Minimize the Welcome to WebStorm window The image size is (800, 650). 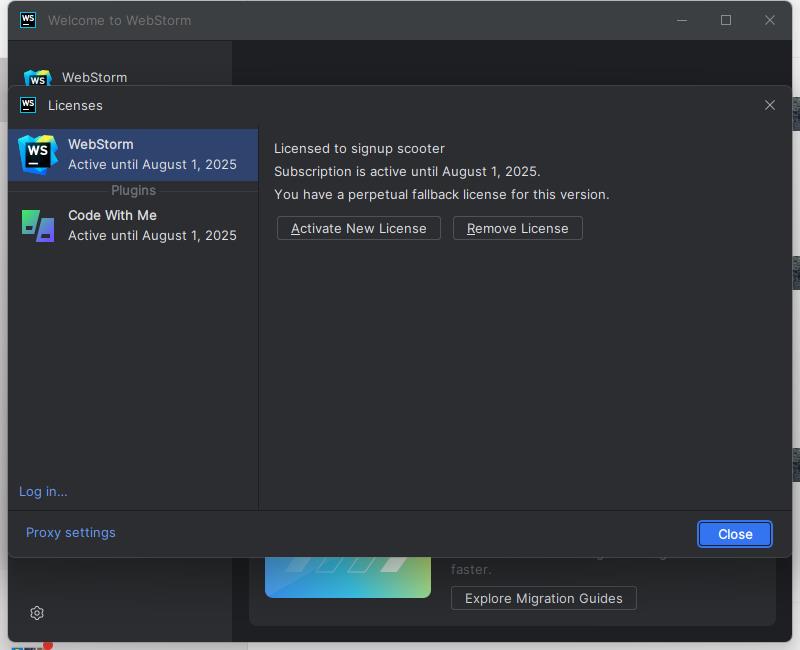point(682,20)
